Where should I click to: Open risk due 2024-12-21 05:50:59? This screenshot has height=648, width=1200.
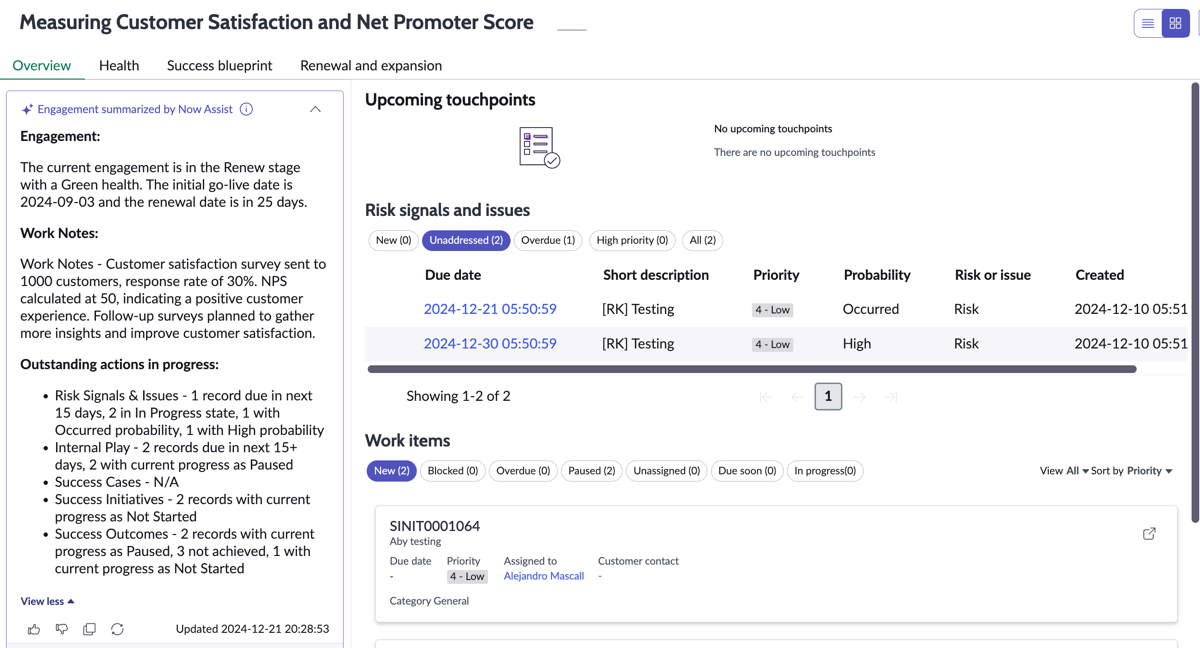click(490, 309)
